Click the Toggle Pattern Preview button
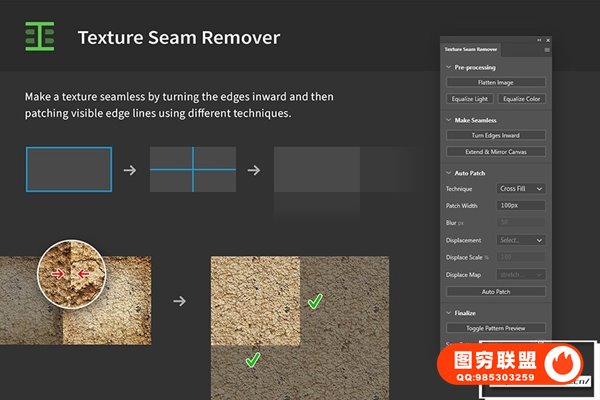 496,328
